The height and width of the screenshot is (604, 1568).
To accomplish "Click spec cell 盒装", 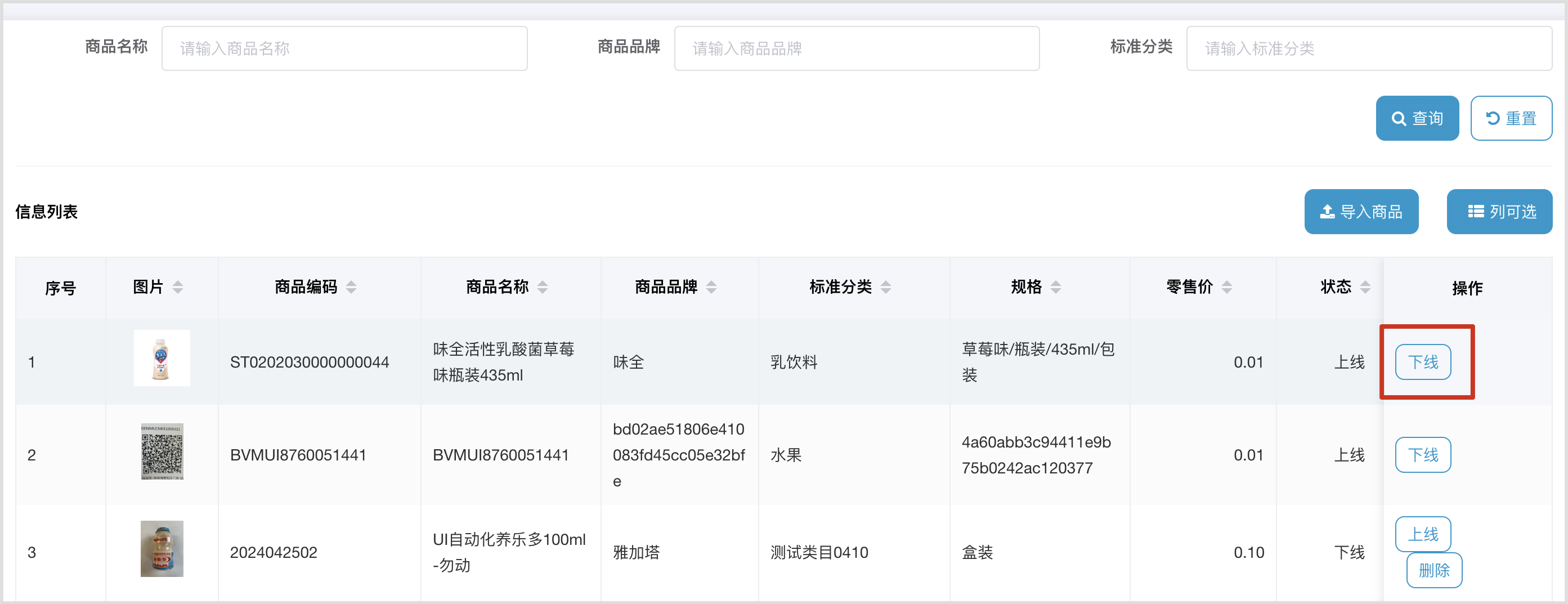I will 977,552.
